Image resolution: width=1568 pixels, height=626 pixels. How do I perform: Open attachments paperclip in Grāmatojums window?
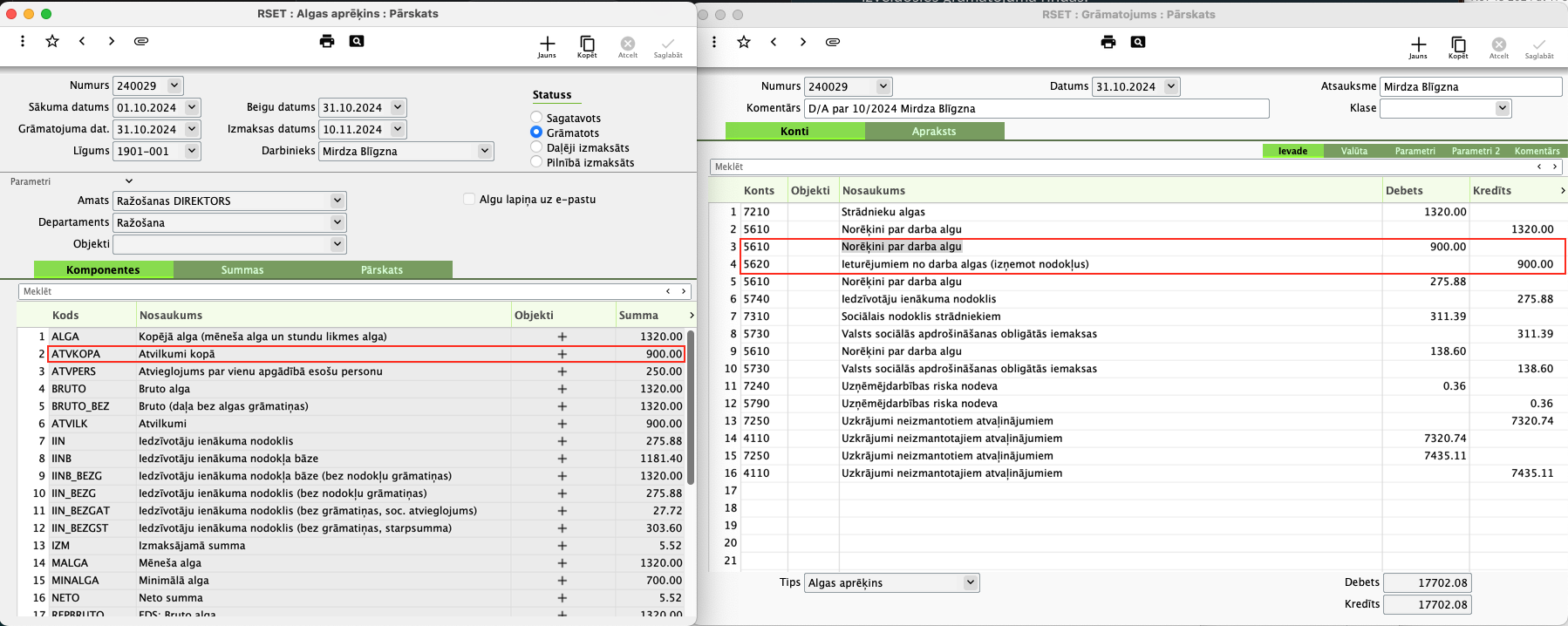click(833, 42)
